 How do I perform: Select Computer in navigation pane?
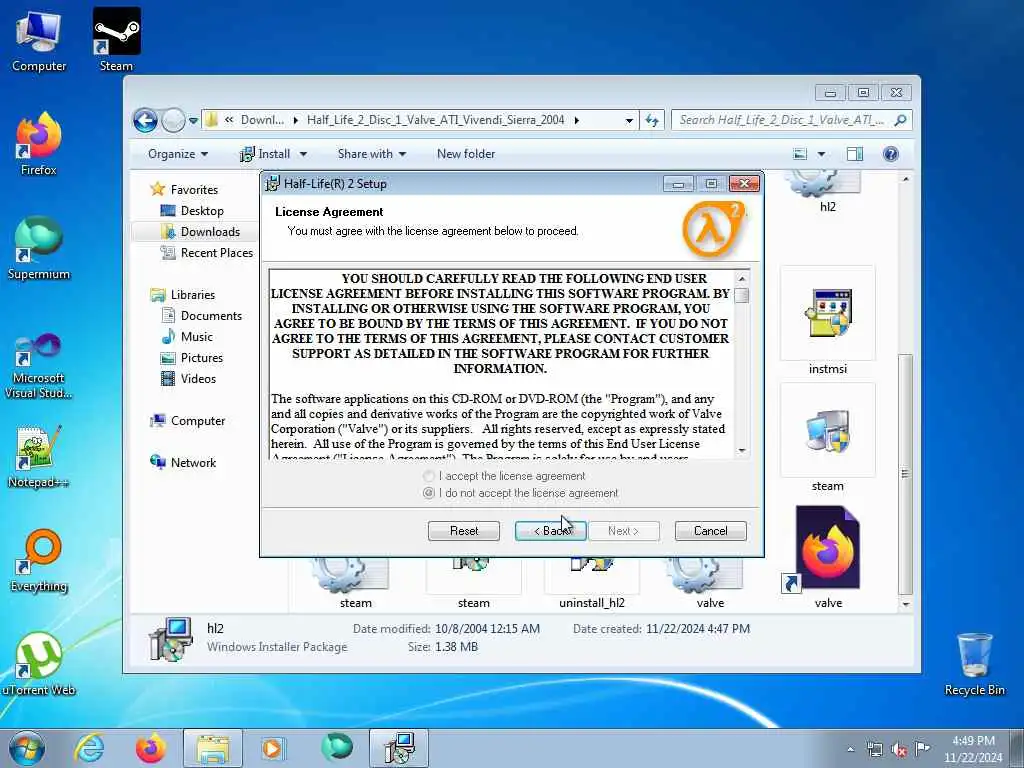[187, 421]
